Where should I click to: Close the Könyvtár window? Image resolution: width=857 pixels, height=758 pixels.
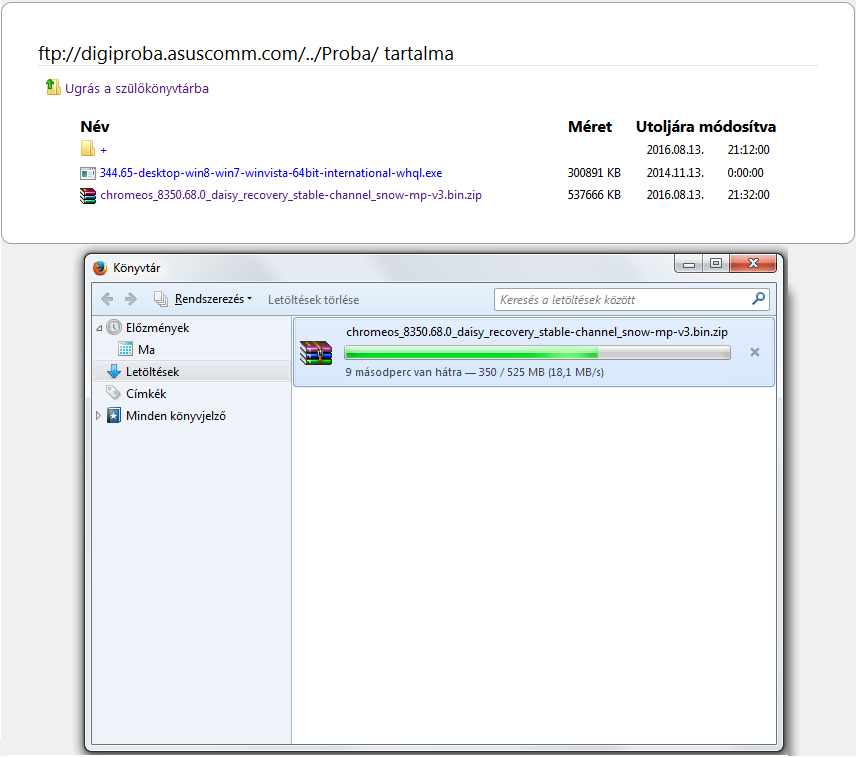(753, 264)
